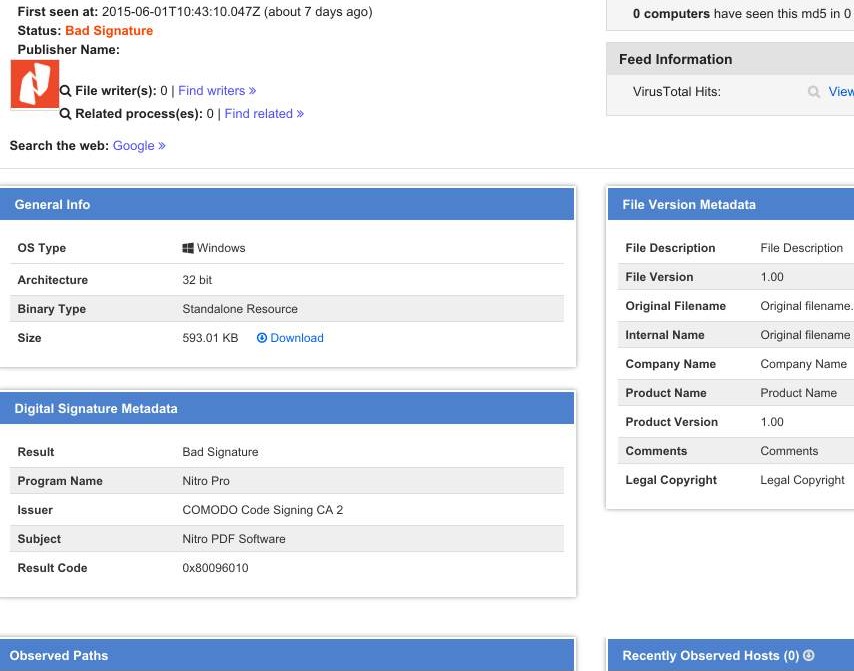Click the Windows logo icon in OS Type

[188, 248]
